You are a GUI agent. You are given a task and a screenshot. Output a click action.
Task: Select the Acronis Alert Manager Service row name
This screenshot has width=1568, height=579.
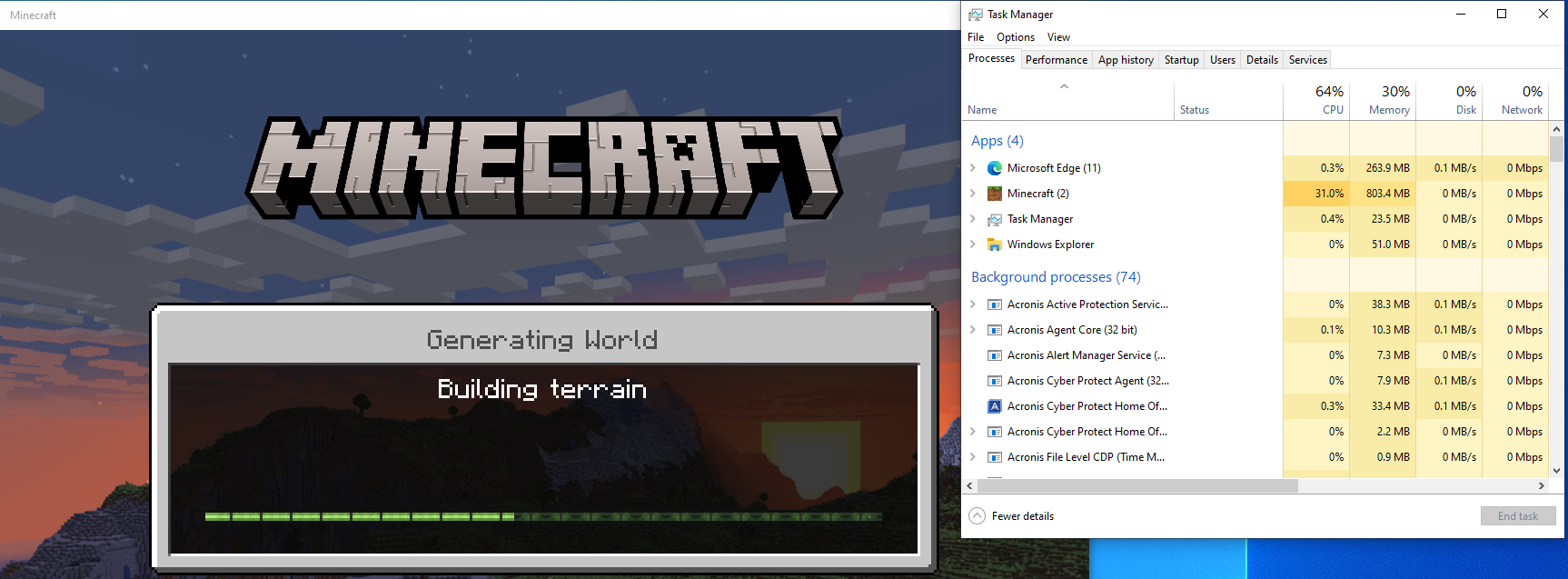click(1087, 355)
